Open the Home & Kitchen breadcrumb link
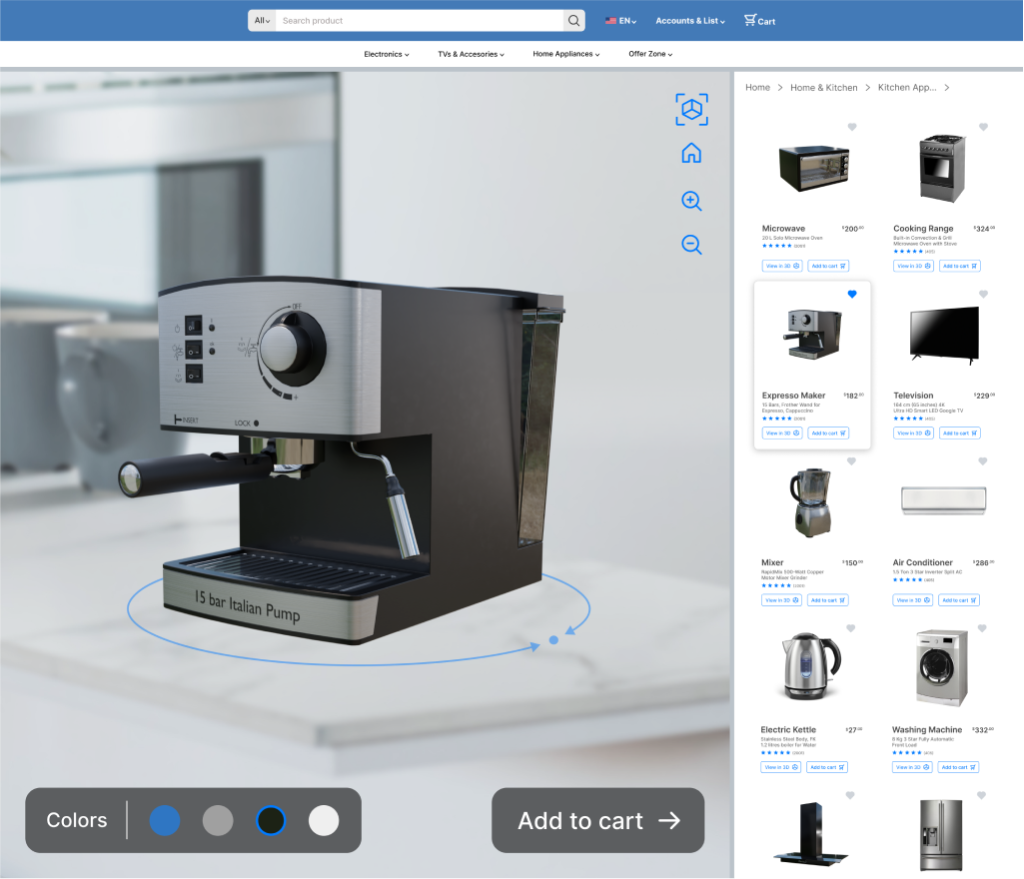Screen dimensions: 1024x879 823,87
